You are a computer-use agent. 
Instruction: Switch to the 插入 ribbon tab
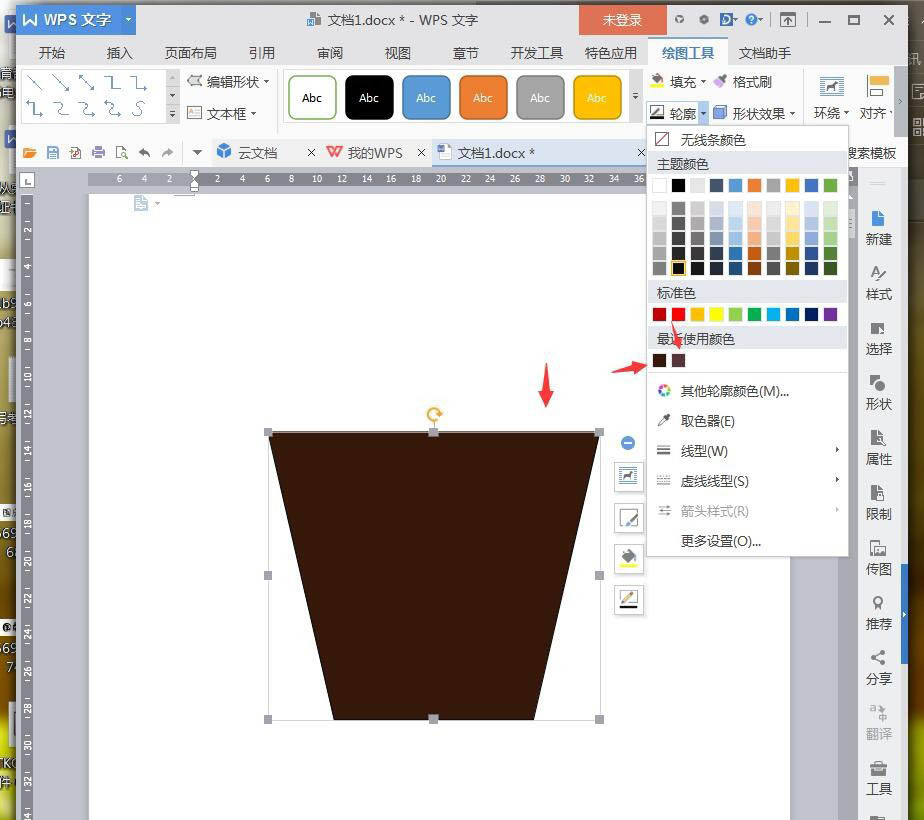point(119,53)
